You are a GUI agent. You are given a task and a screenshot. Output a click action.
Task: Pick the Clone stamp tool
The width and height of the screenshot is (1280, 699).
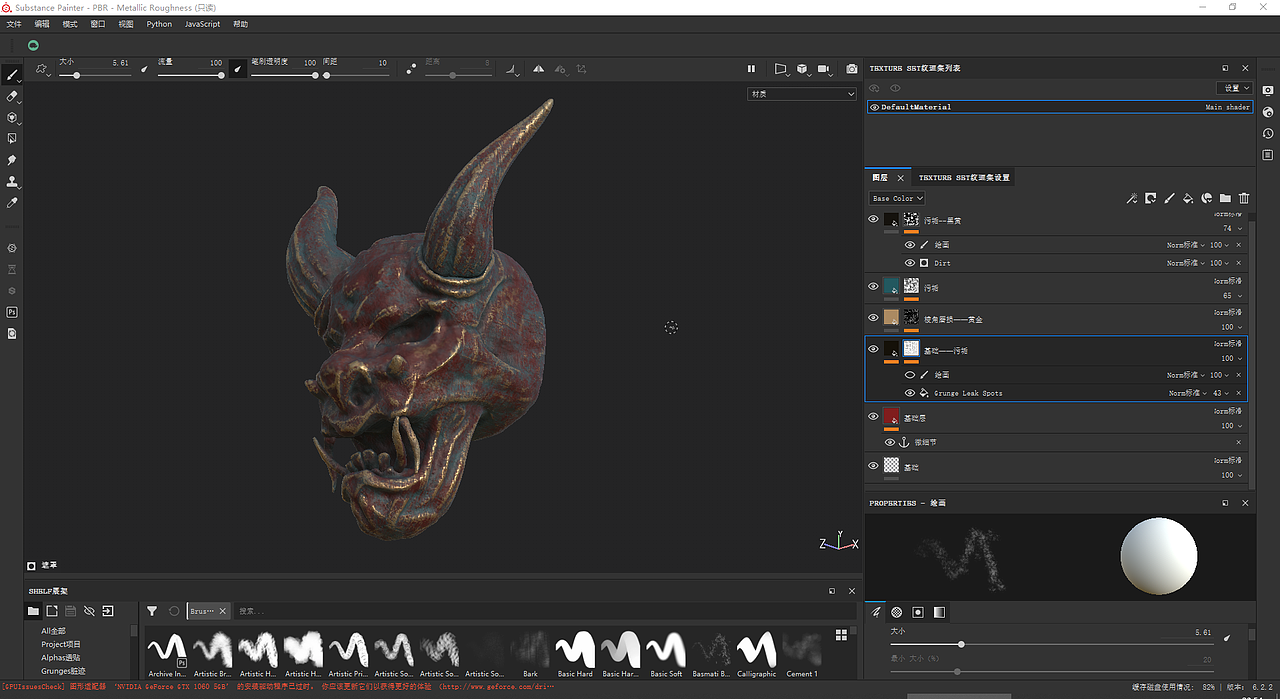(12, 181)
